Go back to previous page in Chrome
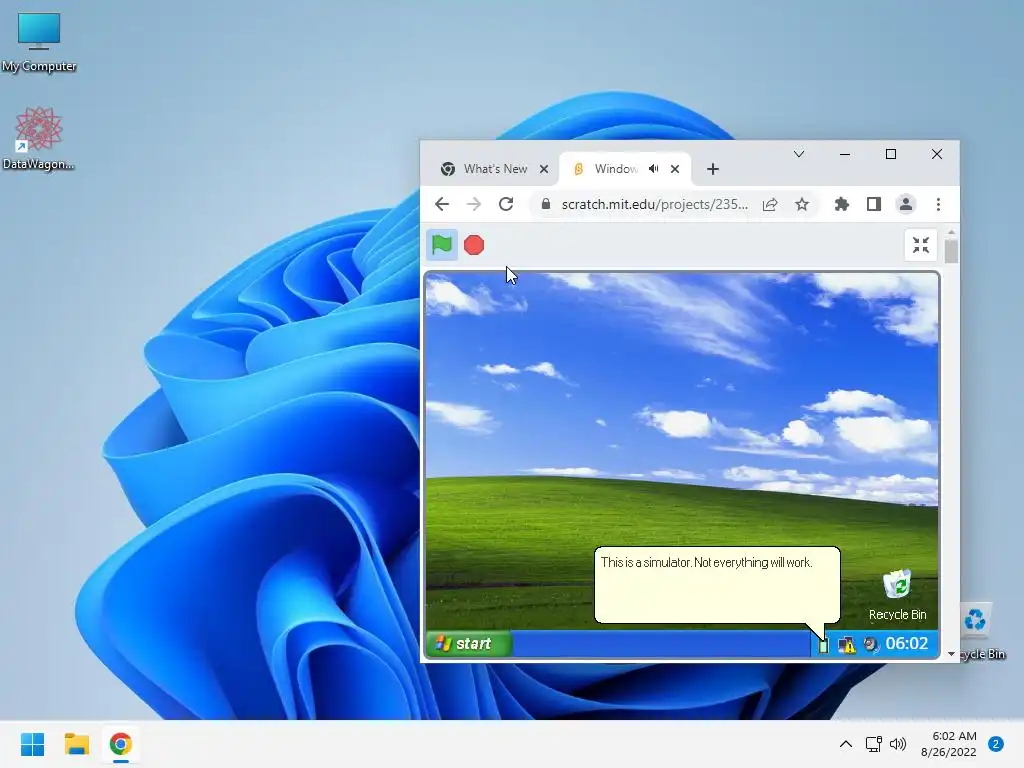The width and height of the screenshot is (1024, 768). click(x=442, y=204)
